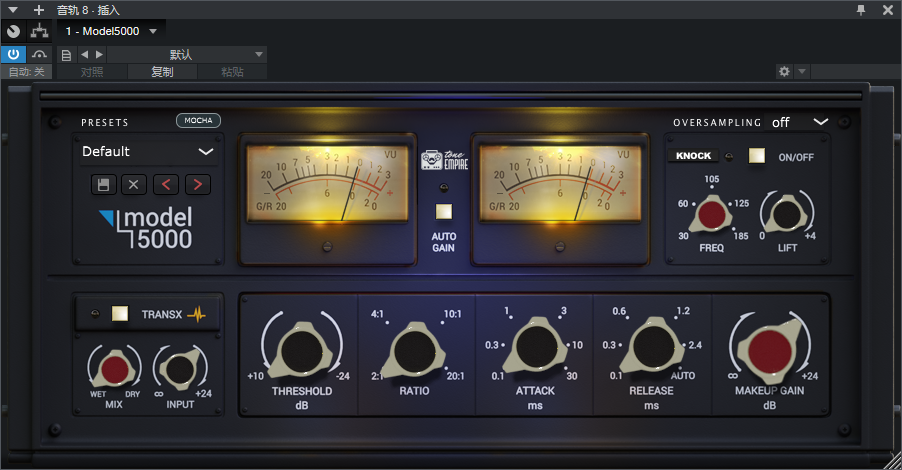Screen dimensions: 902x470
Task: Click the MOCHA skin button
Action: coord(198,120)
